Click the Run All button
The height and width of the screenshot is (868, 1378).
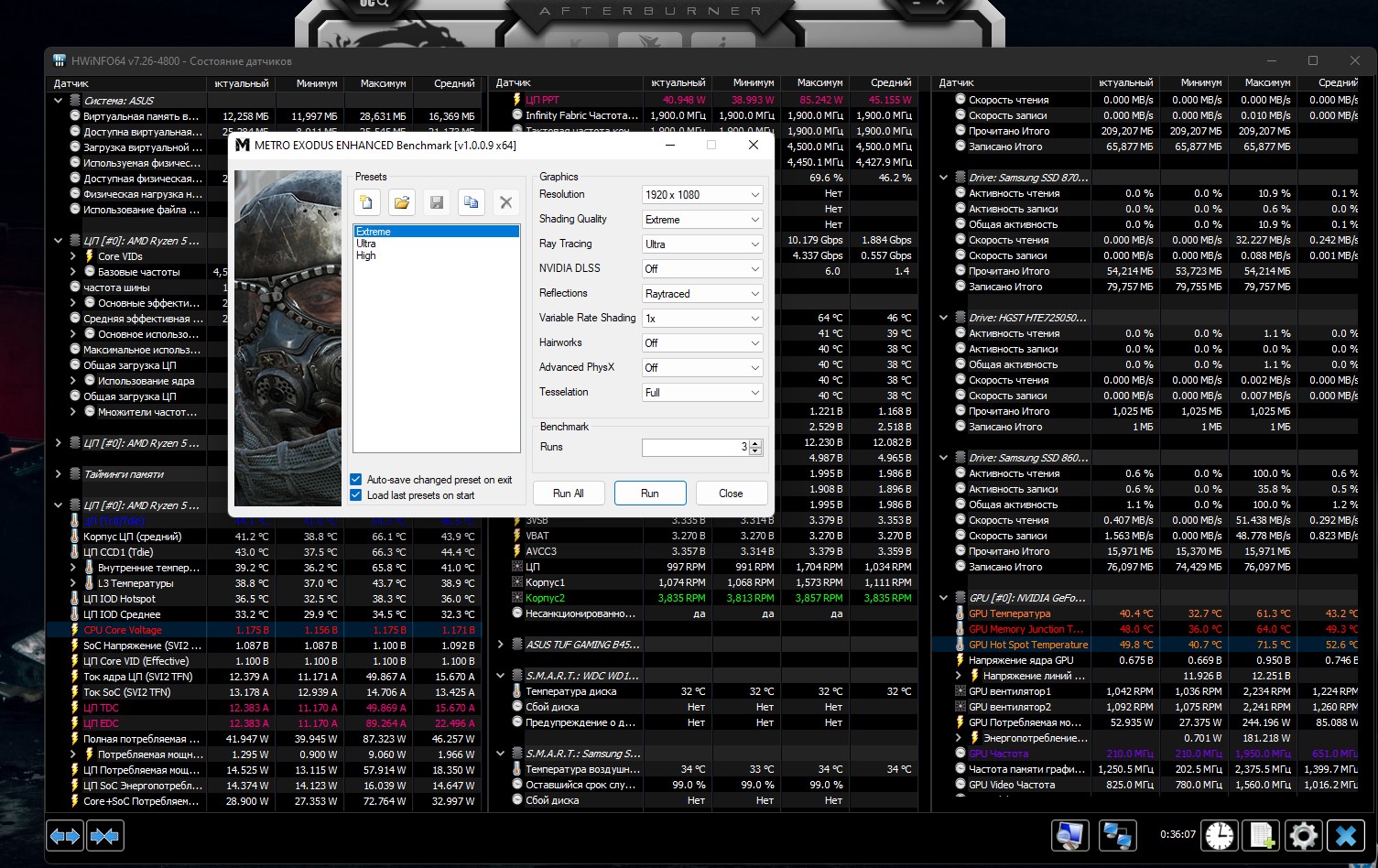[x=569, y=494]
